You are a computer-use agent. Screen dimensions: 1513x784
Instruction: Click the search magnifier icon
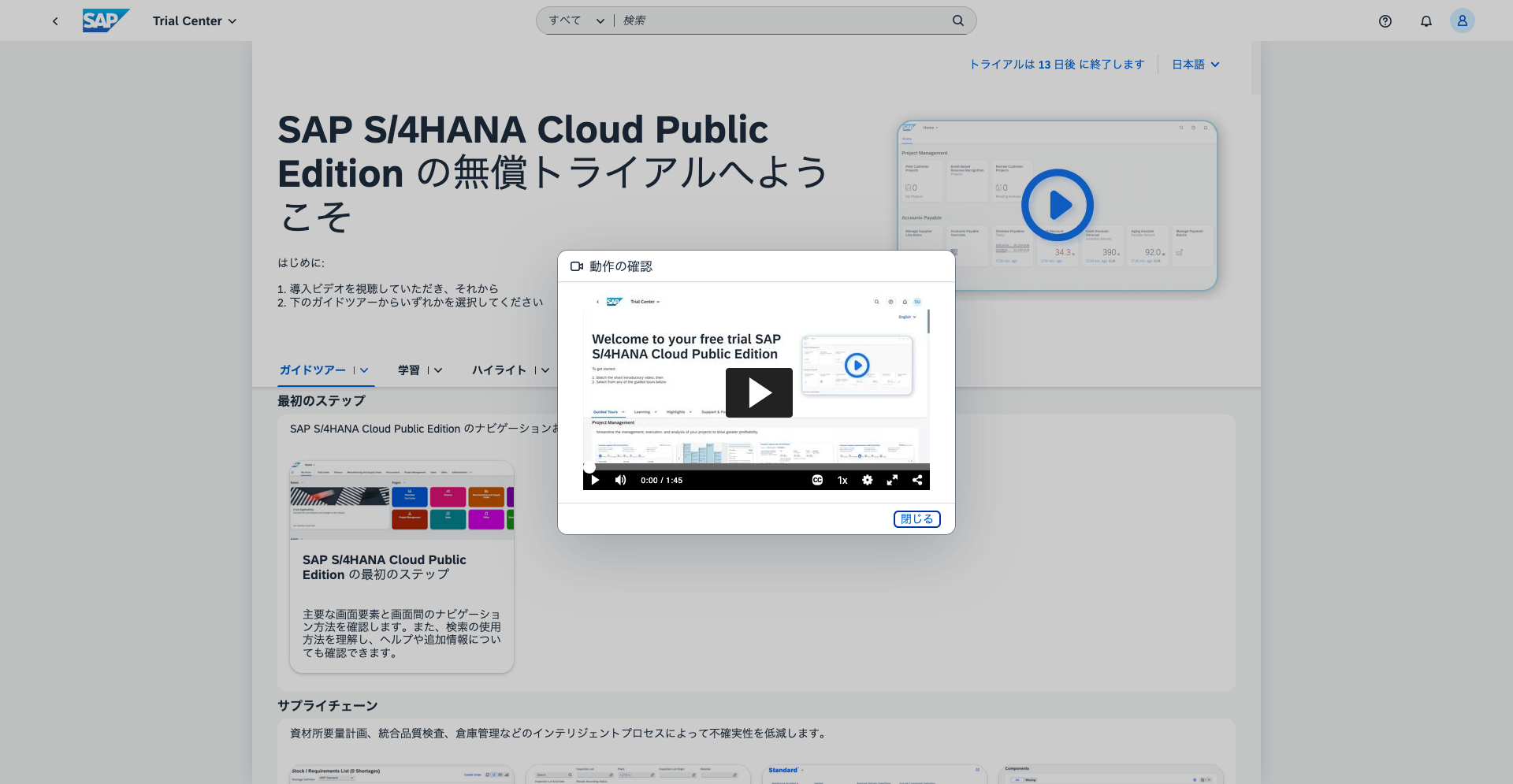click(958, 20)
